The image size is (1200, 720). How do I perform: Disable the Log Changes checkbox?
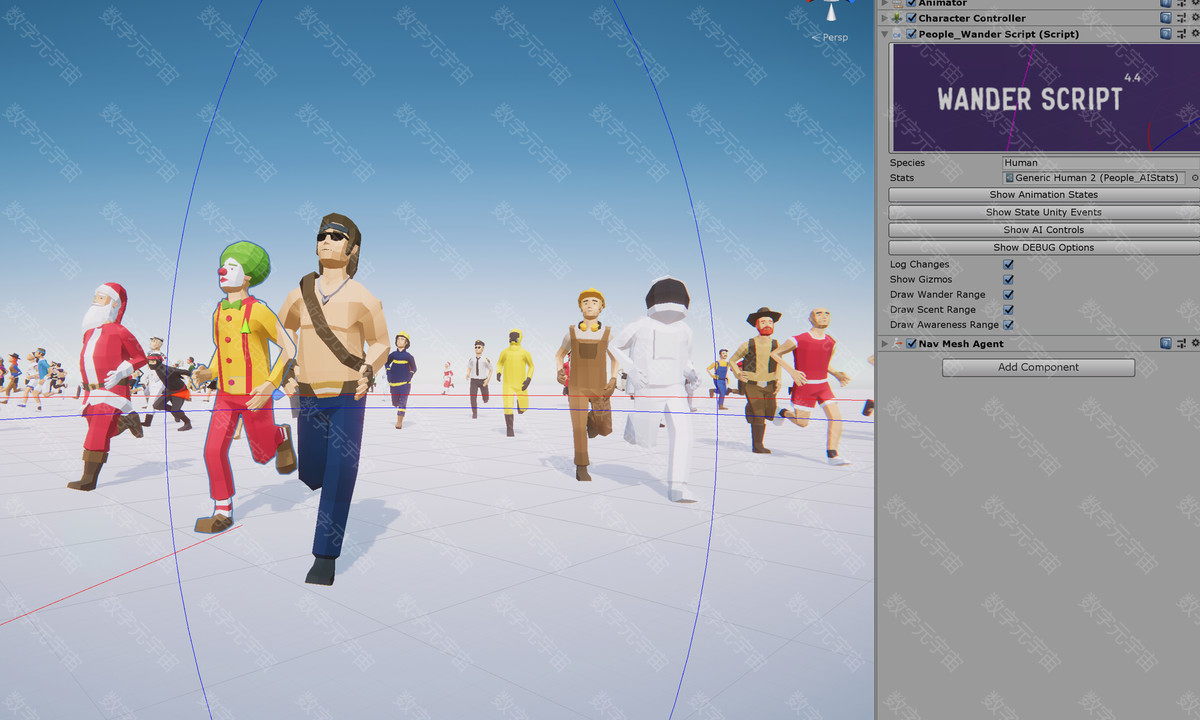tap(1008, 265)
